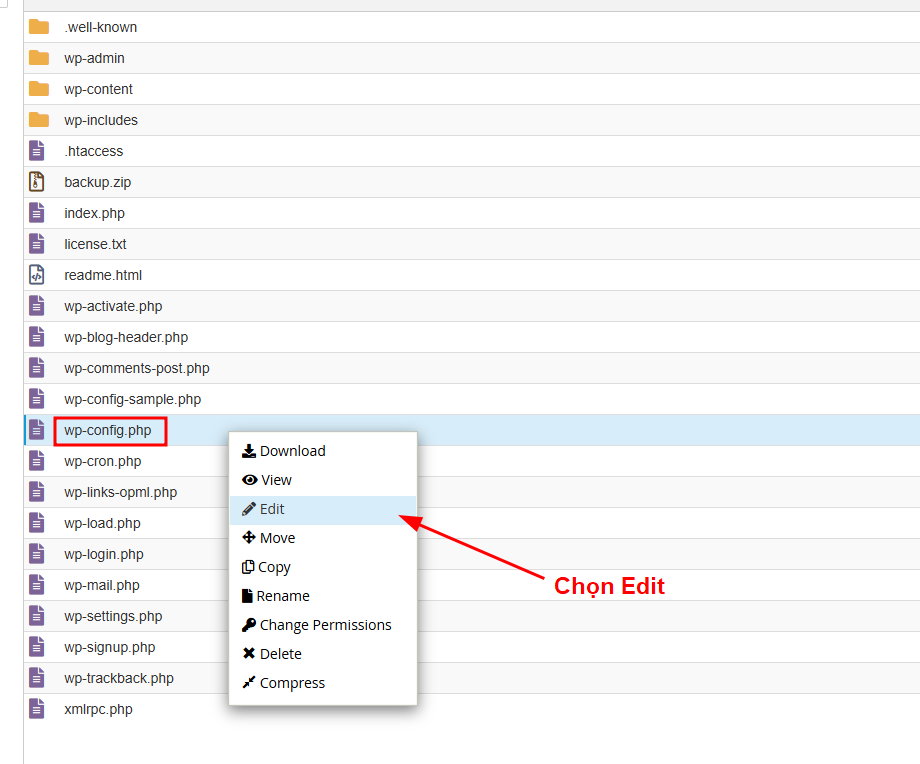
Task: Click the wp-admin folder icon
Action: (x=39, y=58)
